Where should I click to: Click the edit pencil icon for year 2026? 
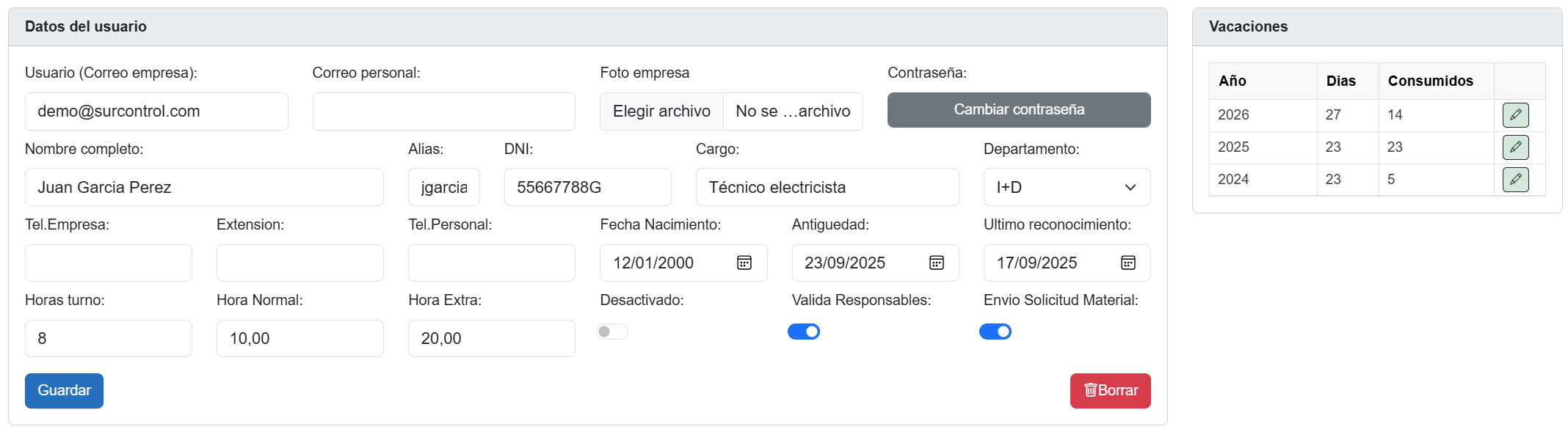click(x=1515, y=115)
